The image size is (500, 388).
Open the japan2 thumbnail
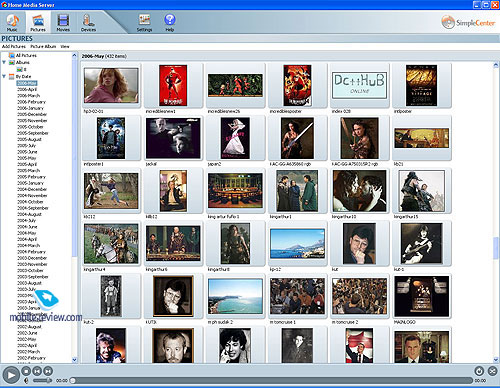coord(235,138)
